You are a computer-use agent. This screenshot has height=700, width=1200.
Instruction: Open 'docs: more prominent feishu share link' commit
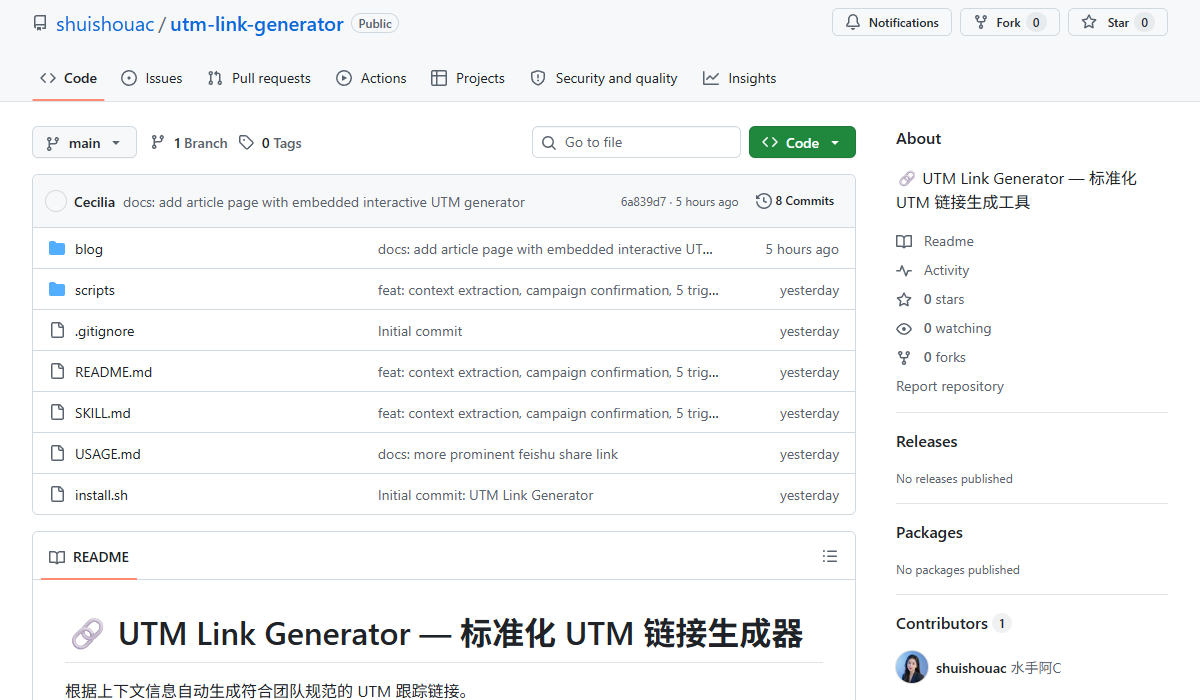coord(498,454)
